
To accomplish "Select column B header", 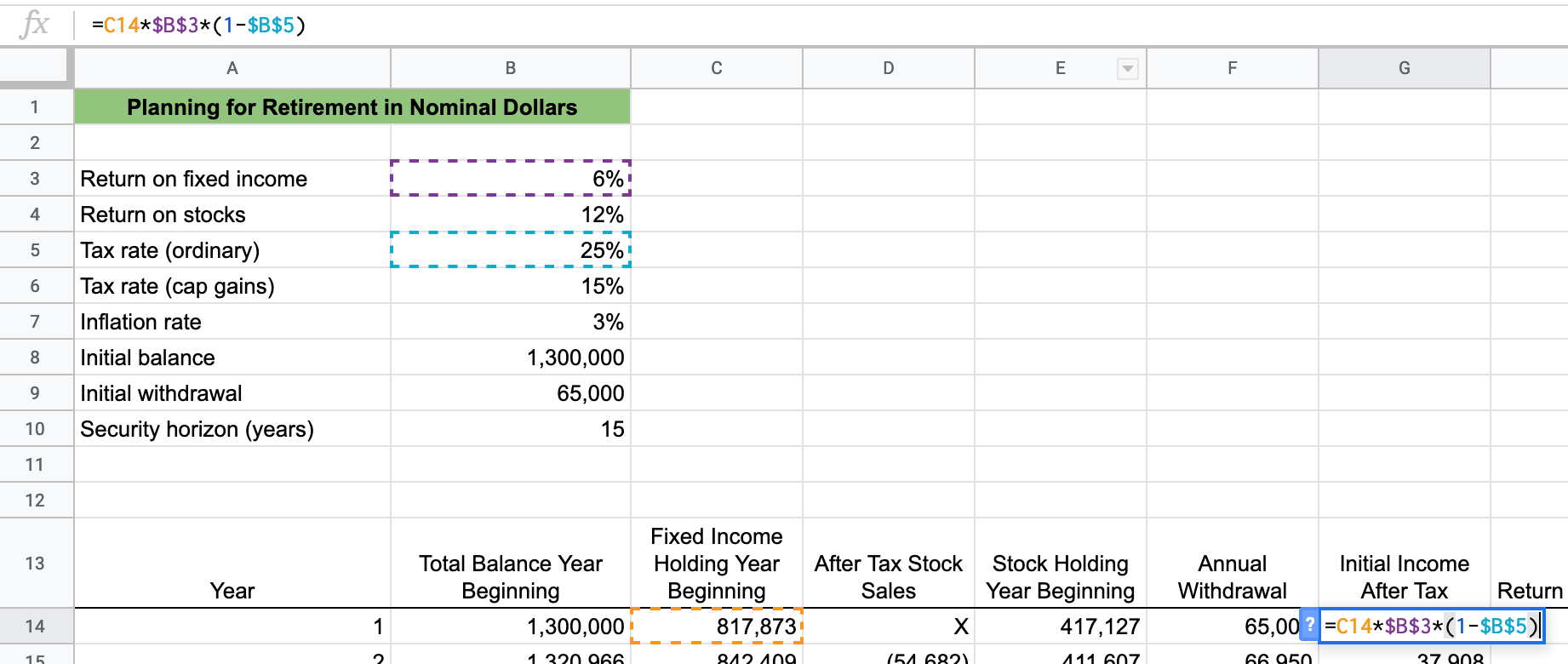I will [511, 68].
